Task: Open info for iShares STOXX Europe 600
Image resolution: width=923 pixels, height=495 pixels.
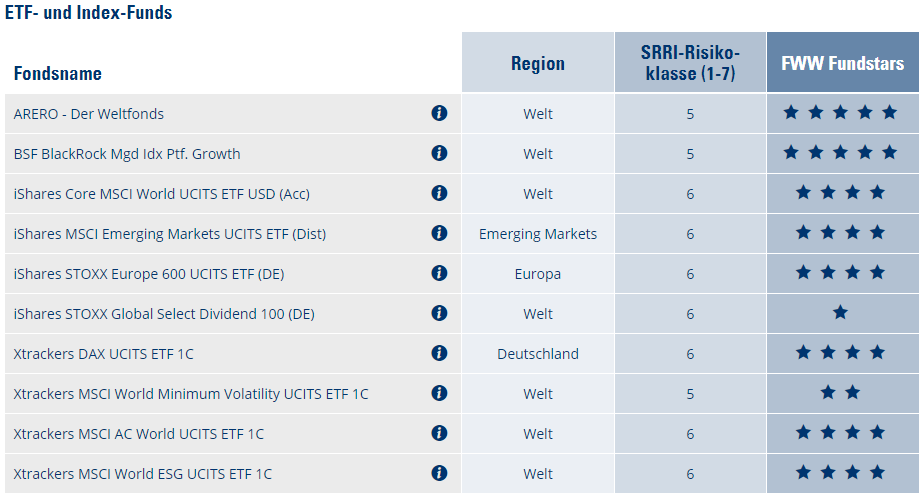Action: point(438,273)
